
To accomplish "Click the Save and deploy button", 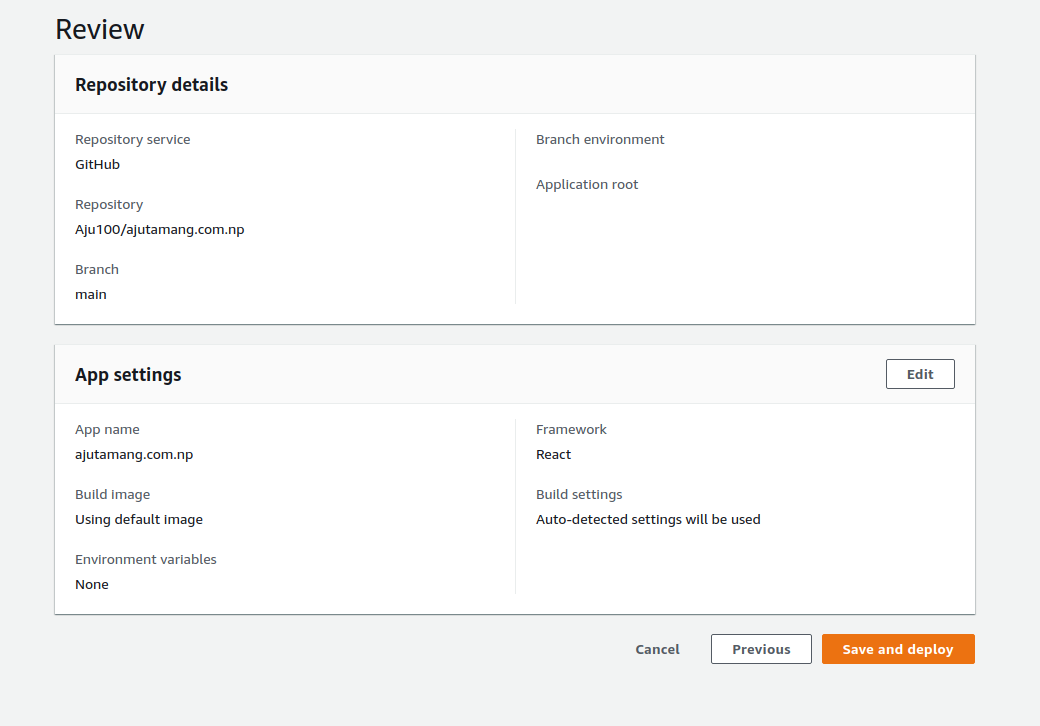I will point(897,649).
